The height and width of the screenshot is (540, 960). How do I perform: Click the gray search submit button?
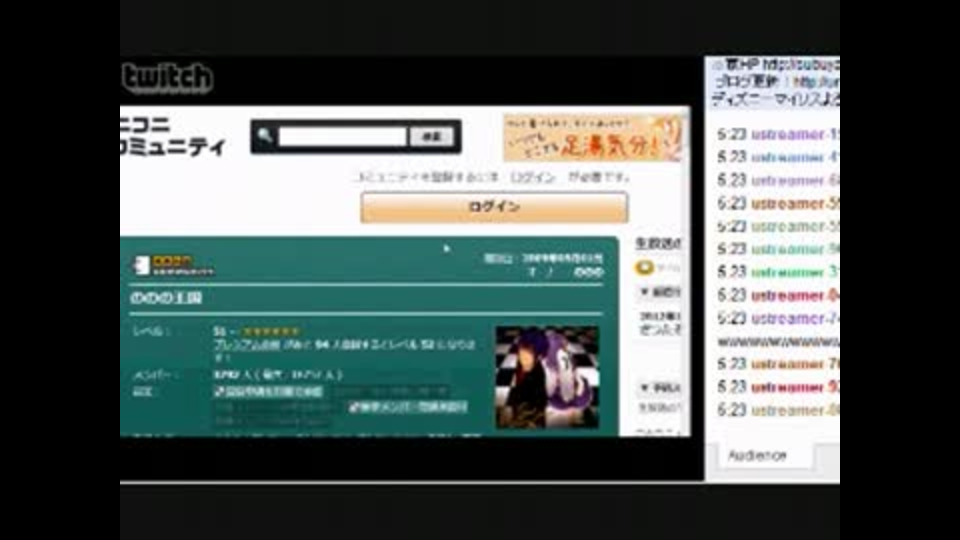tap(432, 137)
